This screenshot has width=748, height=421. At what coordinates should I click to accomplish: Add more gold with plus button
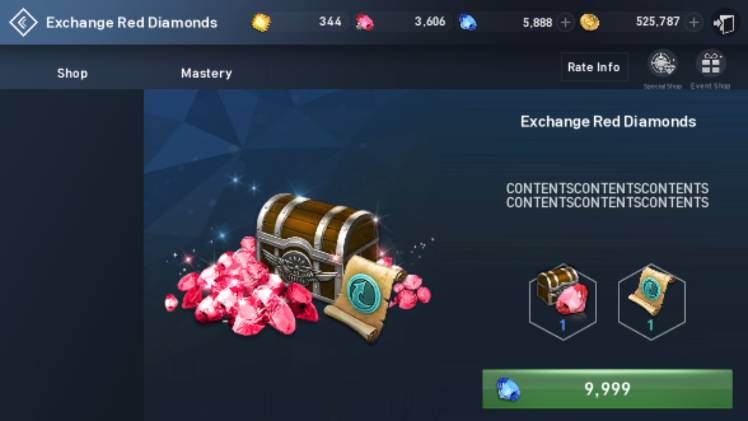694,22
